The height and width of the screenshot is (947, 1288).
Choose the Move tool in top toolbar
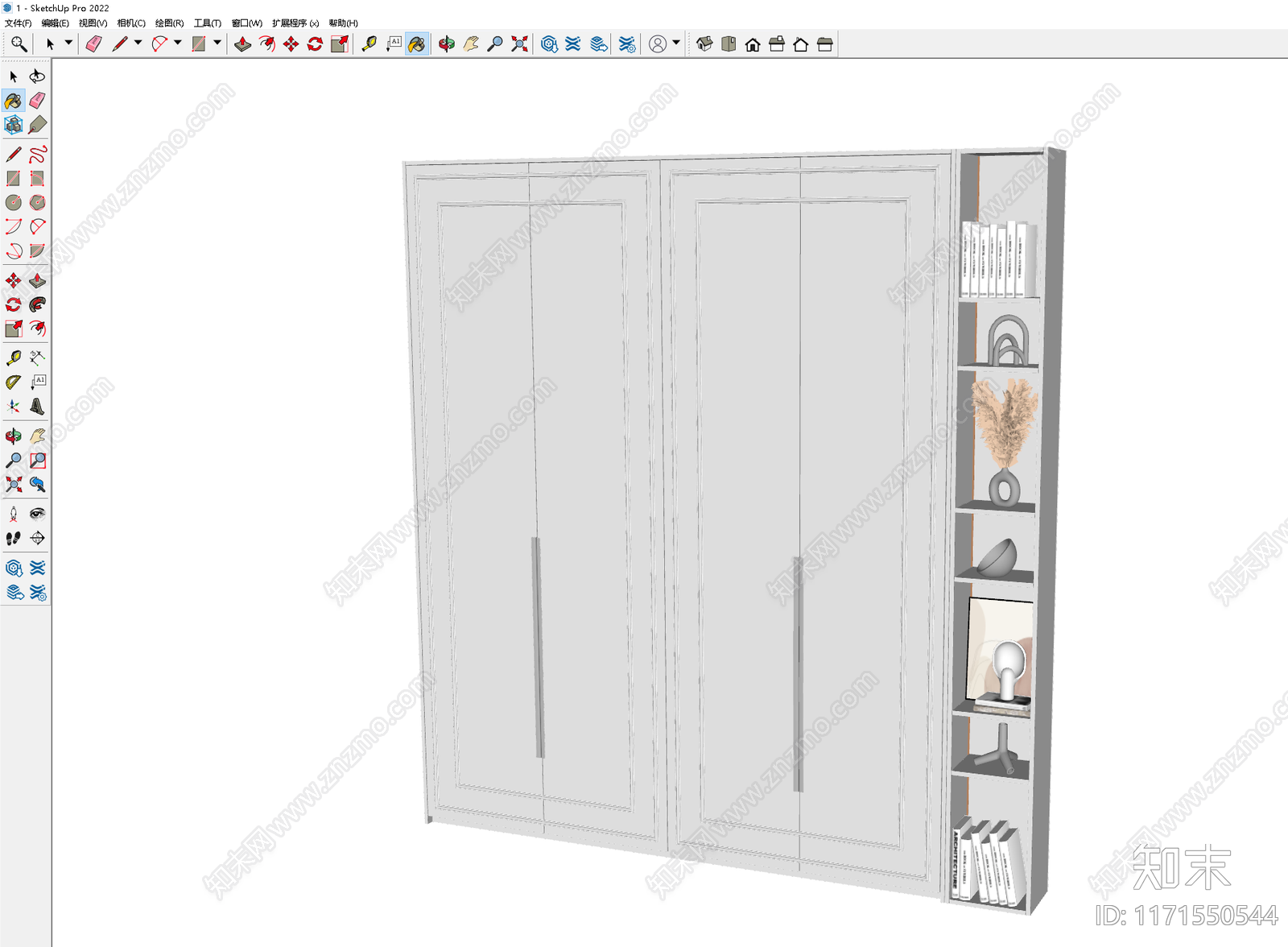(291, 44)
